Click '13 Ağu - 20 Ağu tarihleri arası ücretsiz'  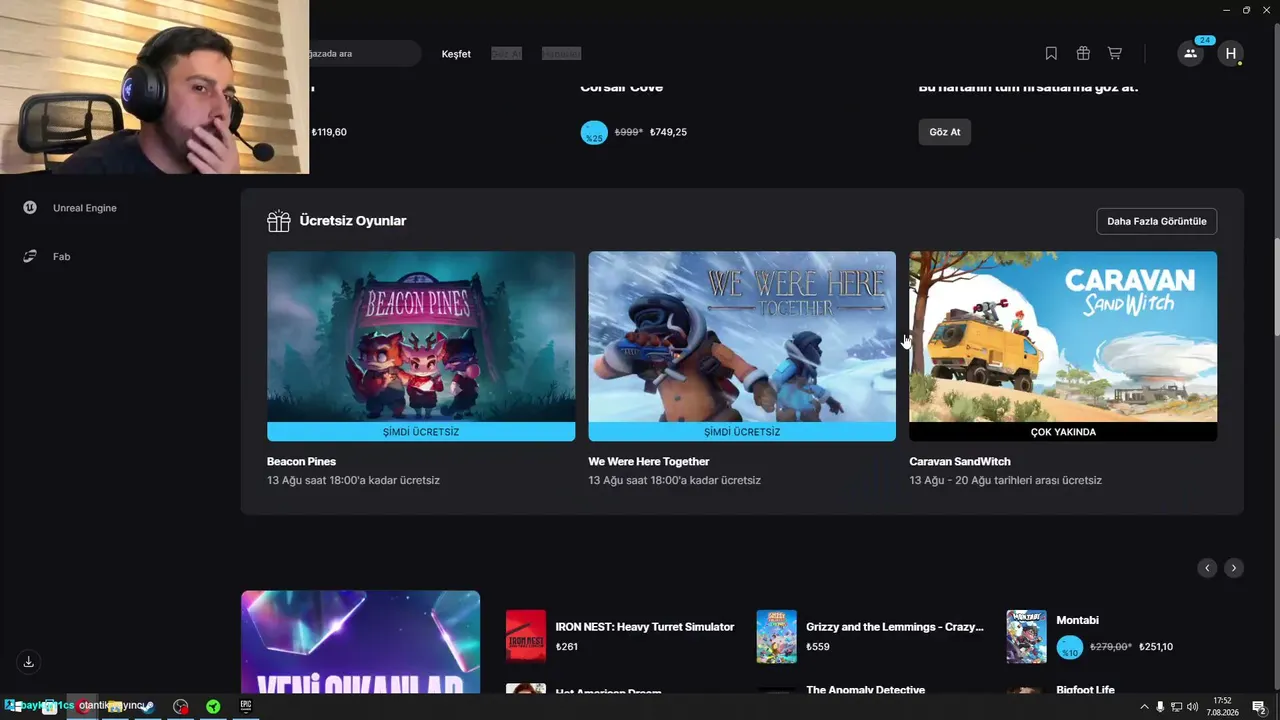click(1006, 481)
